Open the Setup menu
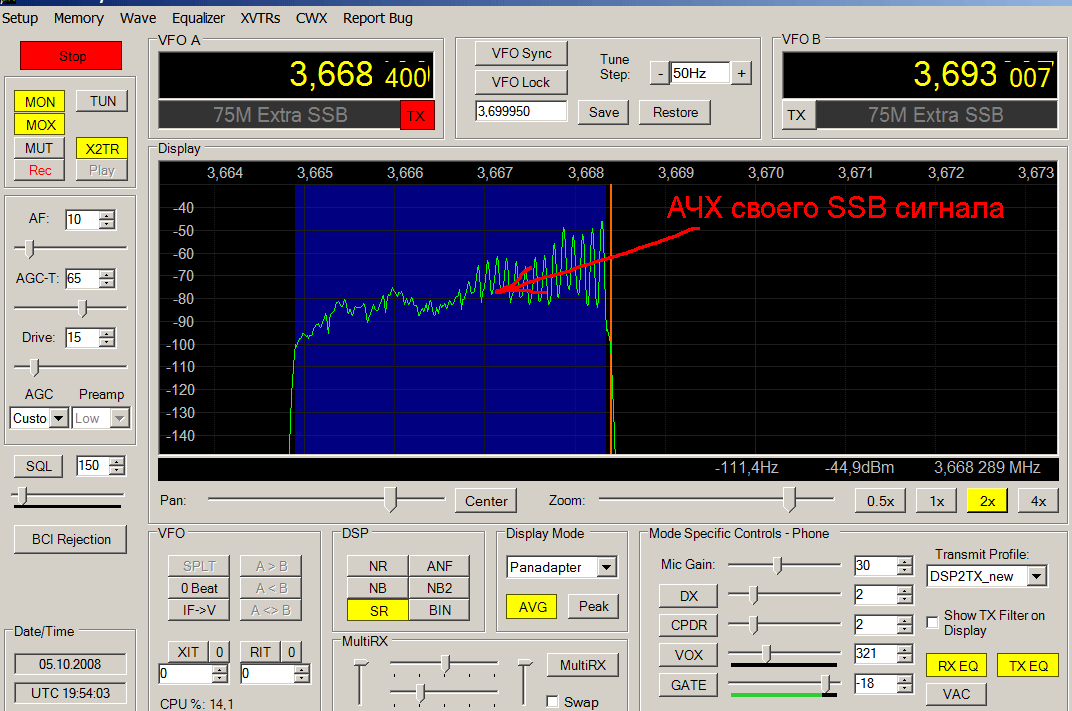 19,18
